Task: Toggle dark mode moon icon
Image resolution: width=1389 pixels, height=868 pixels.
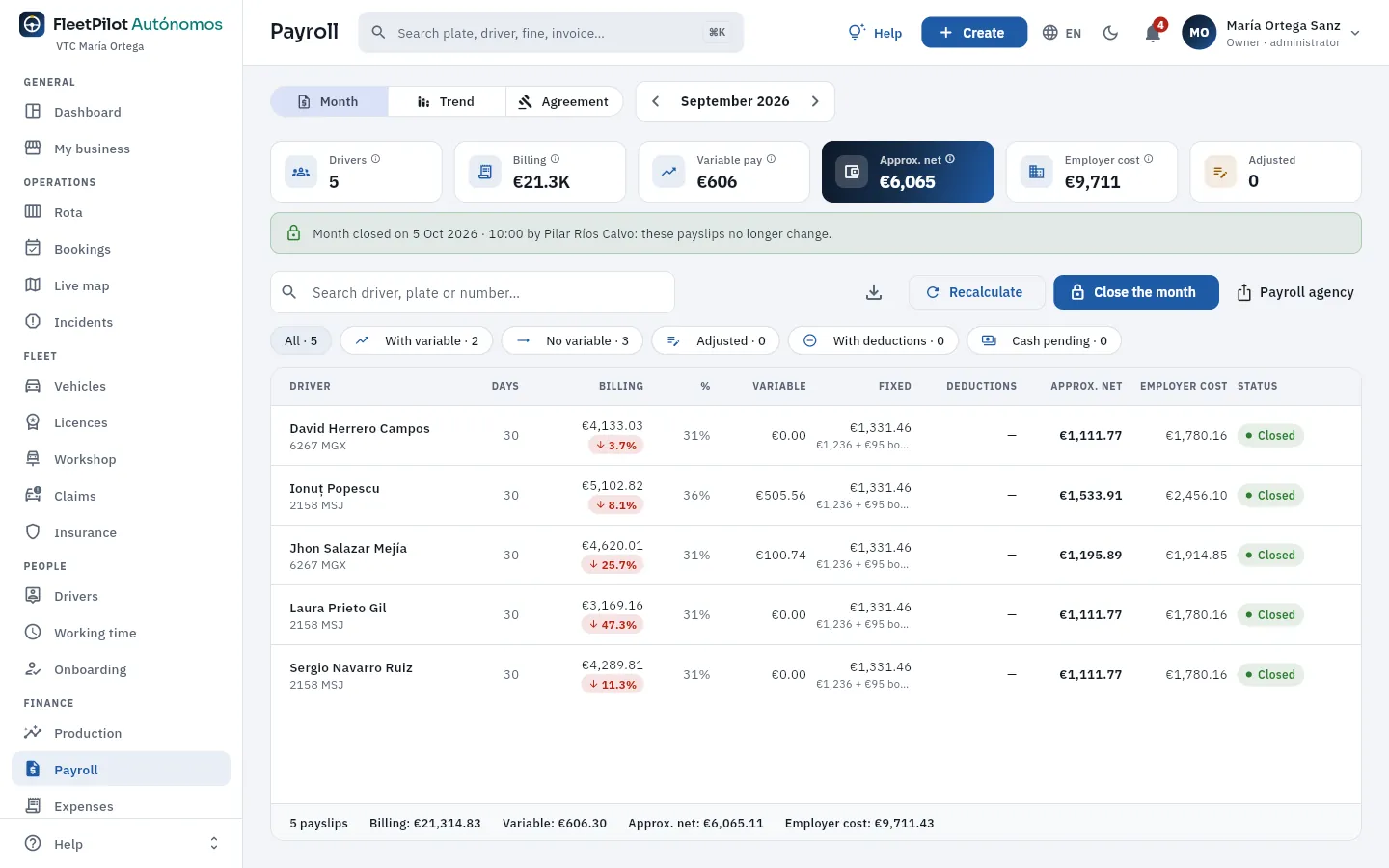Action: 1110,33
